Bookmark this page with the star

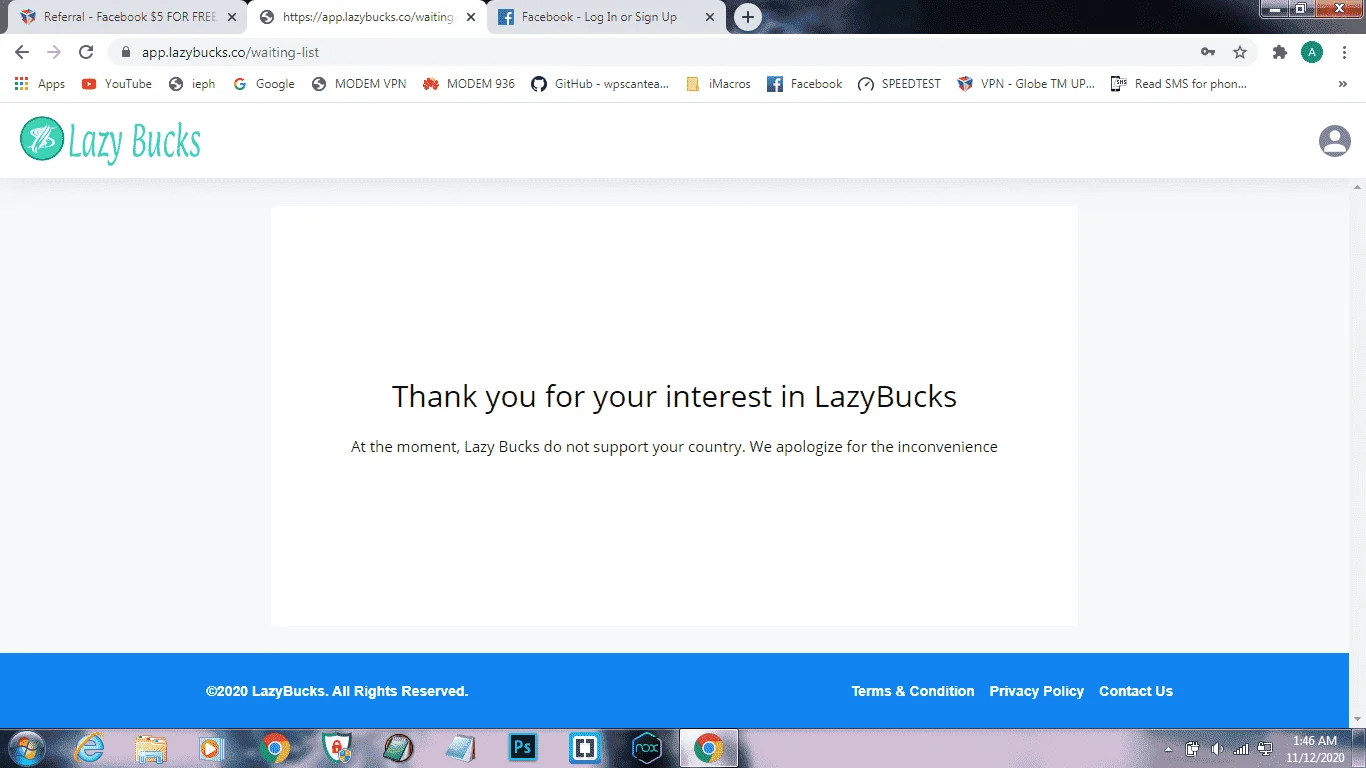pyautogui.click(x=1240, y=52)
